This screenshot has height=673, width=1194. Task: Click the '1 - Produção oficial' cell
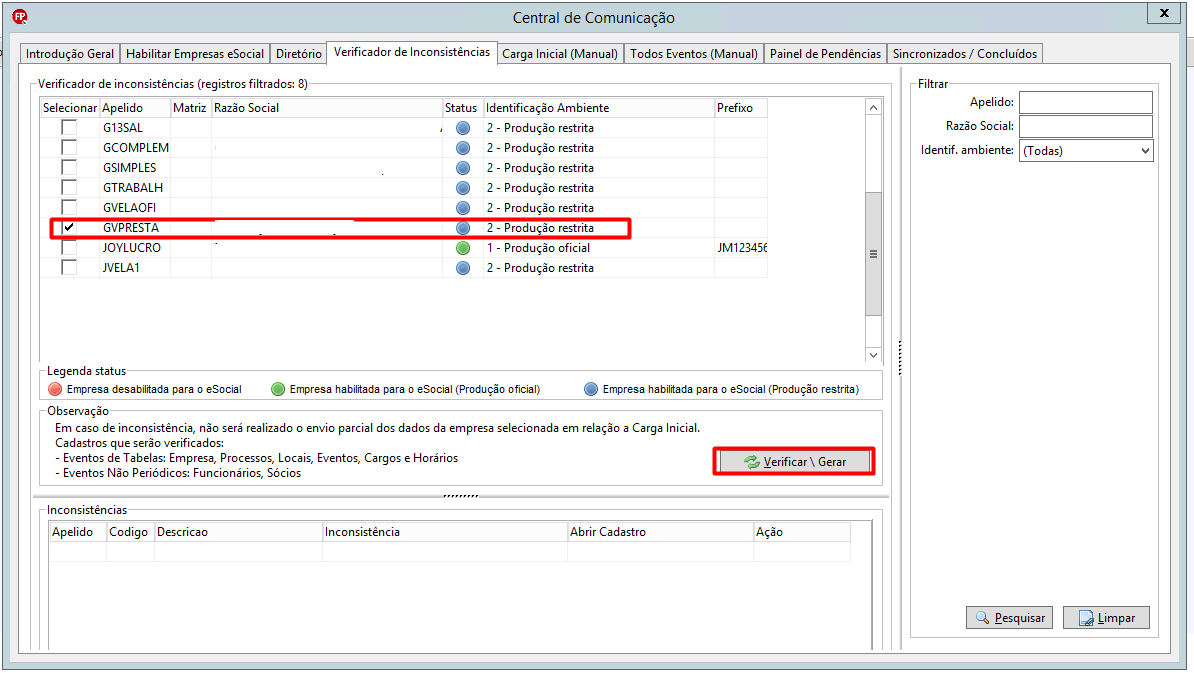coord(599,248)
